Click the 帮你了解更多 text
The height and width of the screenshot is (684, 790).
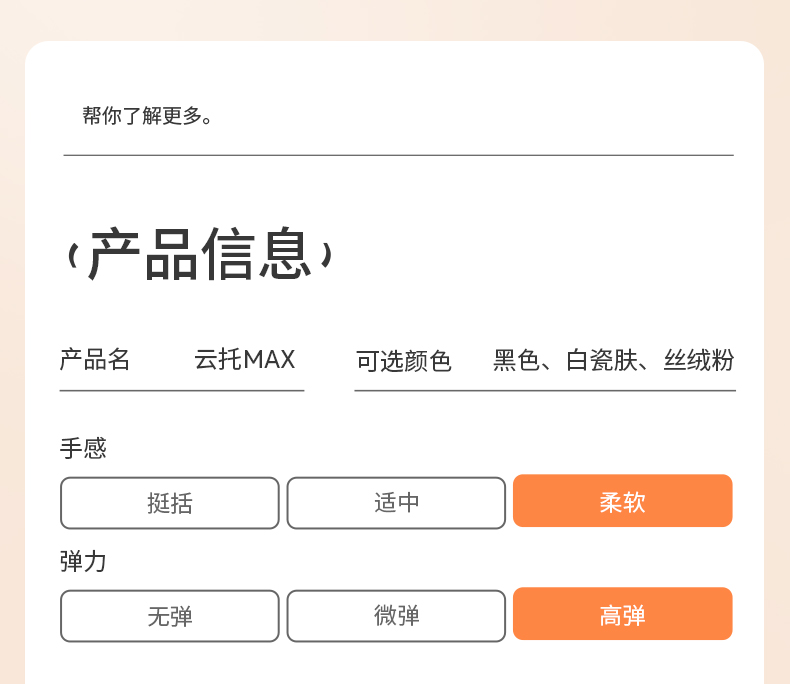pos(148,116)
